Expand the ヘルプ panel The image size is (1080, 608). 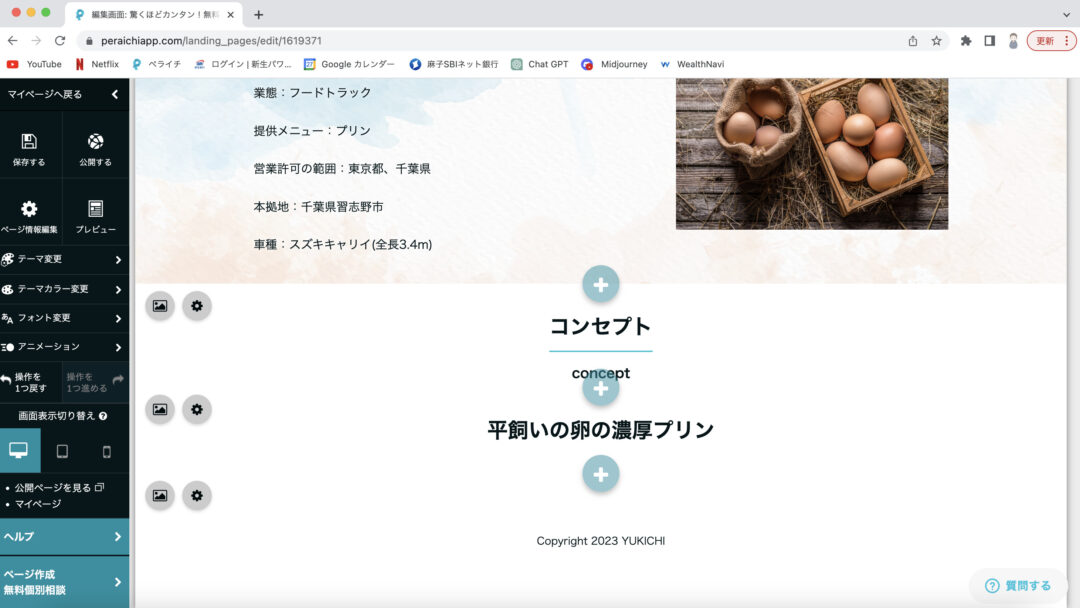[x=64, y=536]
